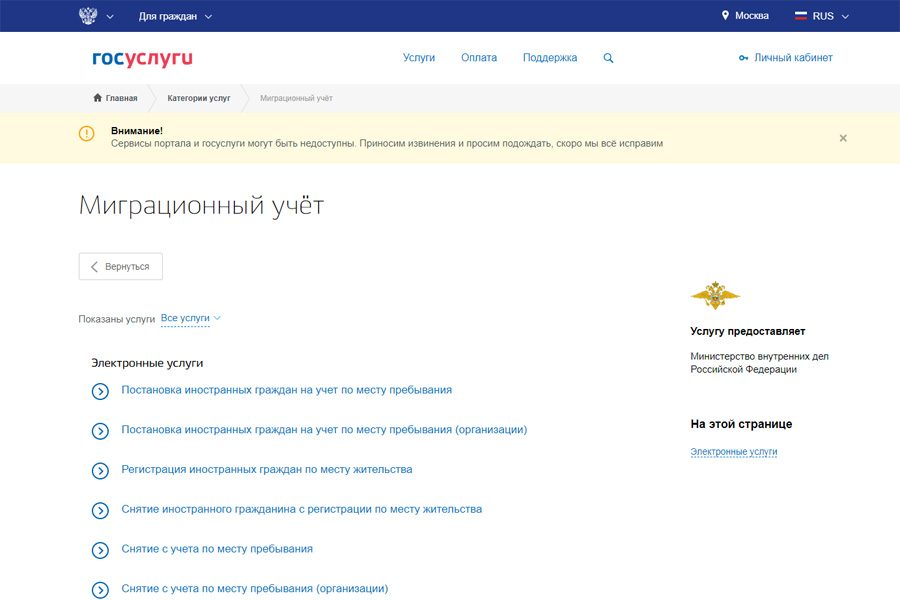
Task: Open Постановка иностранных граждан на учет по месту пребывания
Action: point(286,390)
